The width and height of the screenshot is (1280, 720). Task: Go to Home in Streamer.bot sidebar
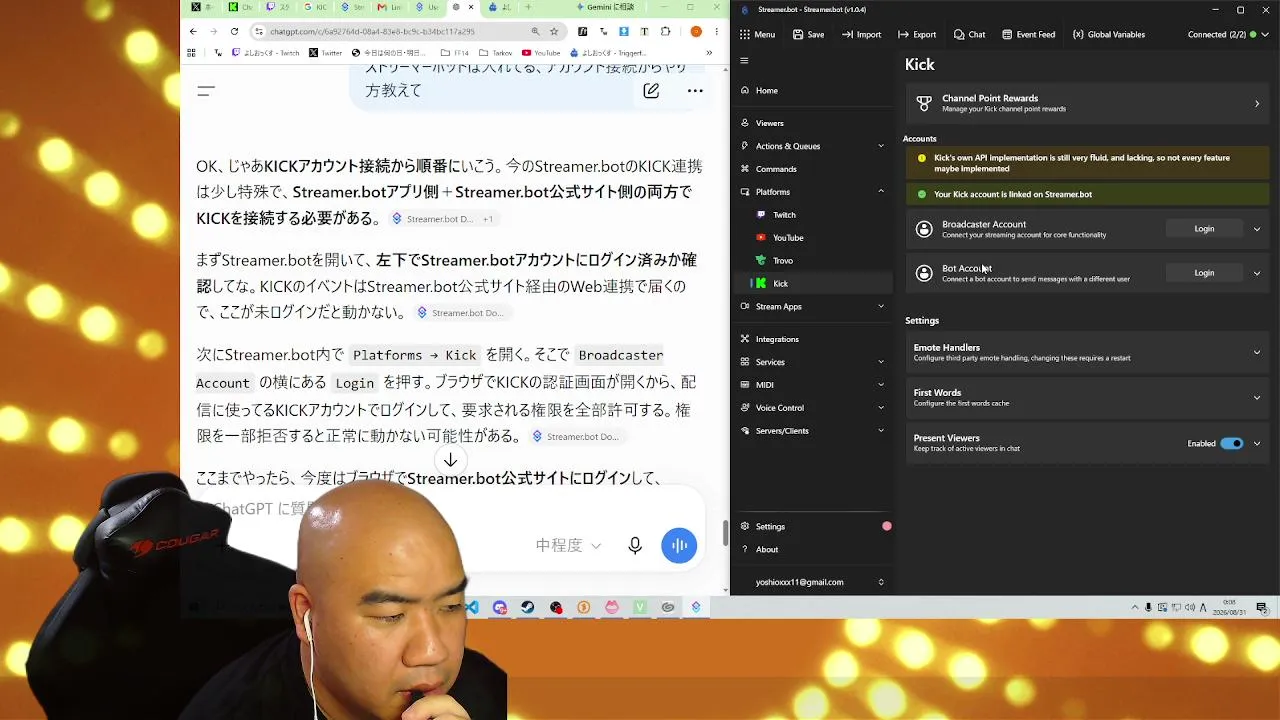click(x=812, y=90)
